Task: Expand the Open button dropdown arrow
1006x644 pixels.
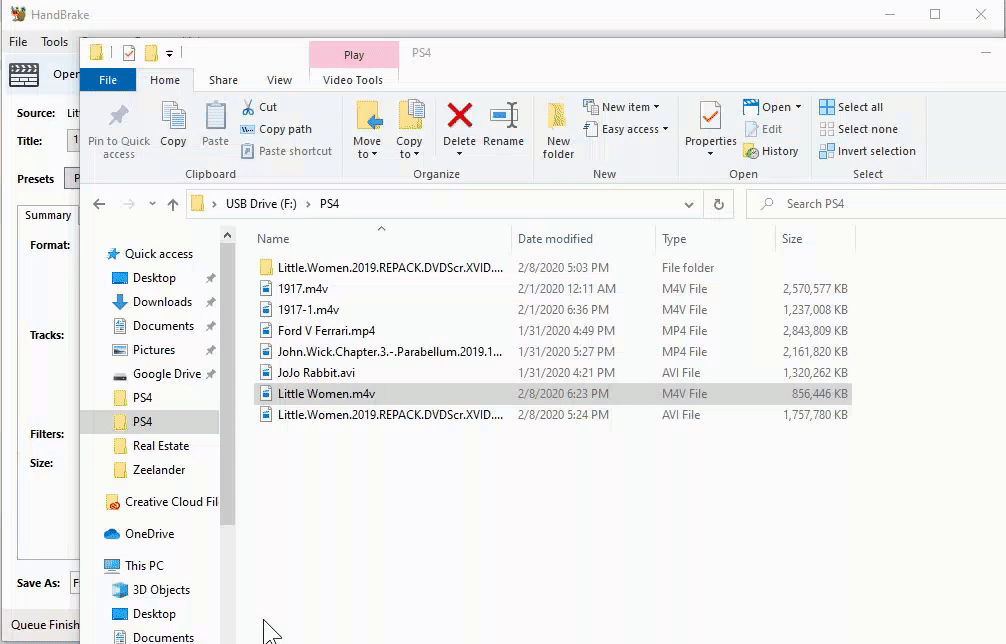Action: tap(798, 107)
